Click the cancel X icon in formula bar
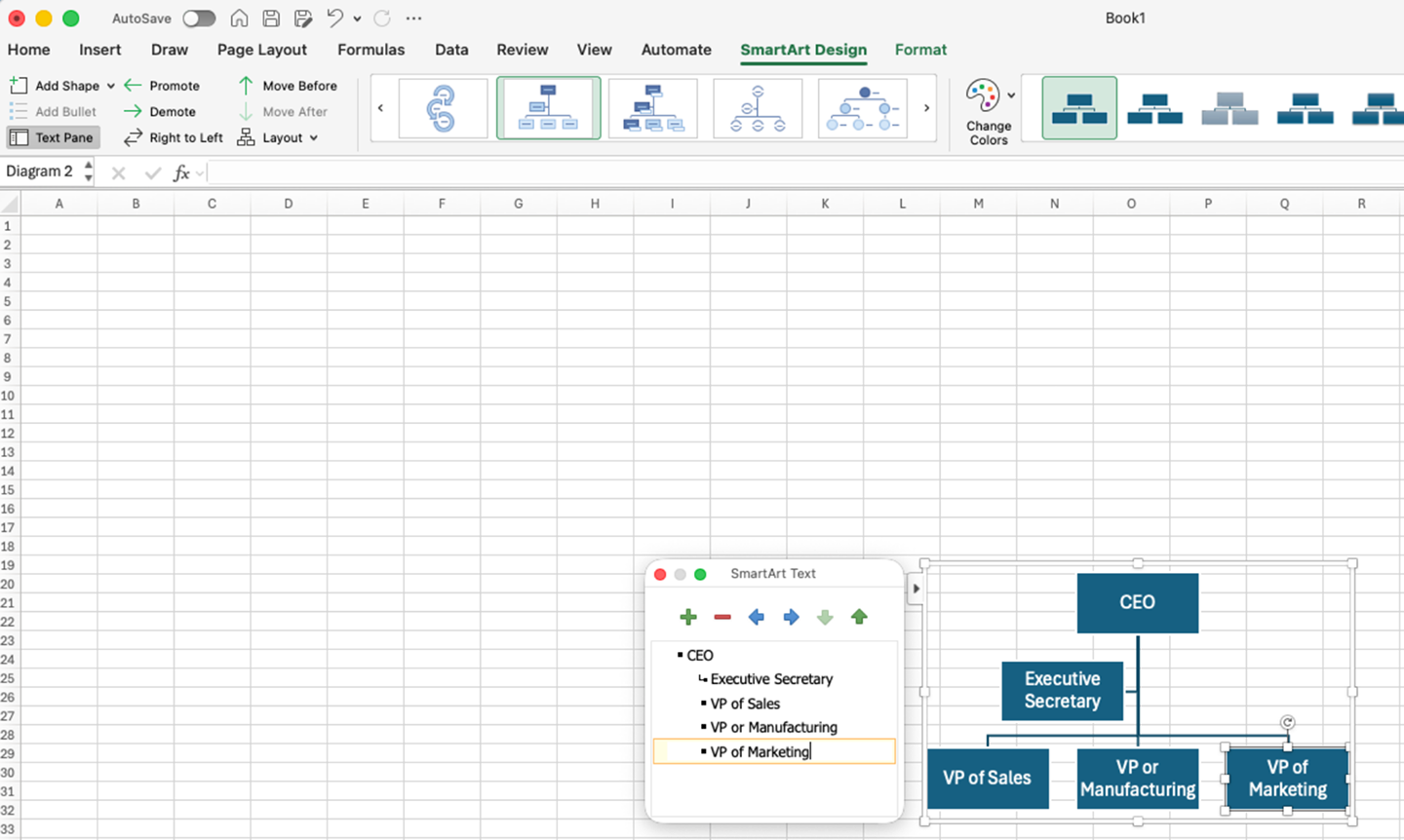The width and height of the screenshot is (1404, 840). pyautogui.click(x=119, y=172)
